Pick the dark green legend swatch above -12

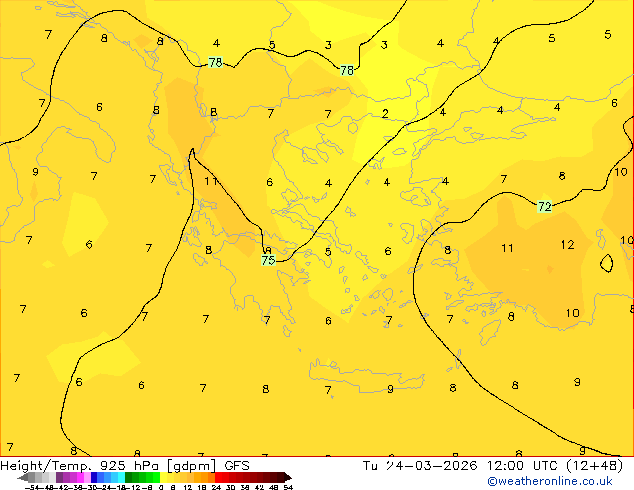[x=129, y=477]
